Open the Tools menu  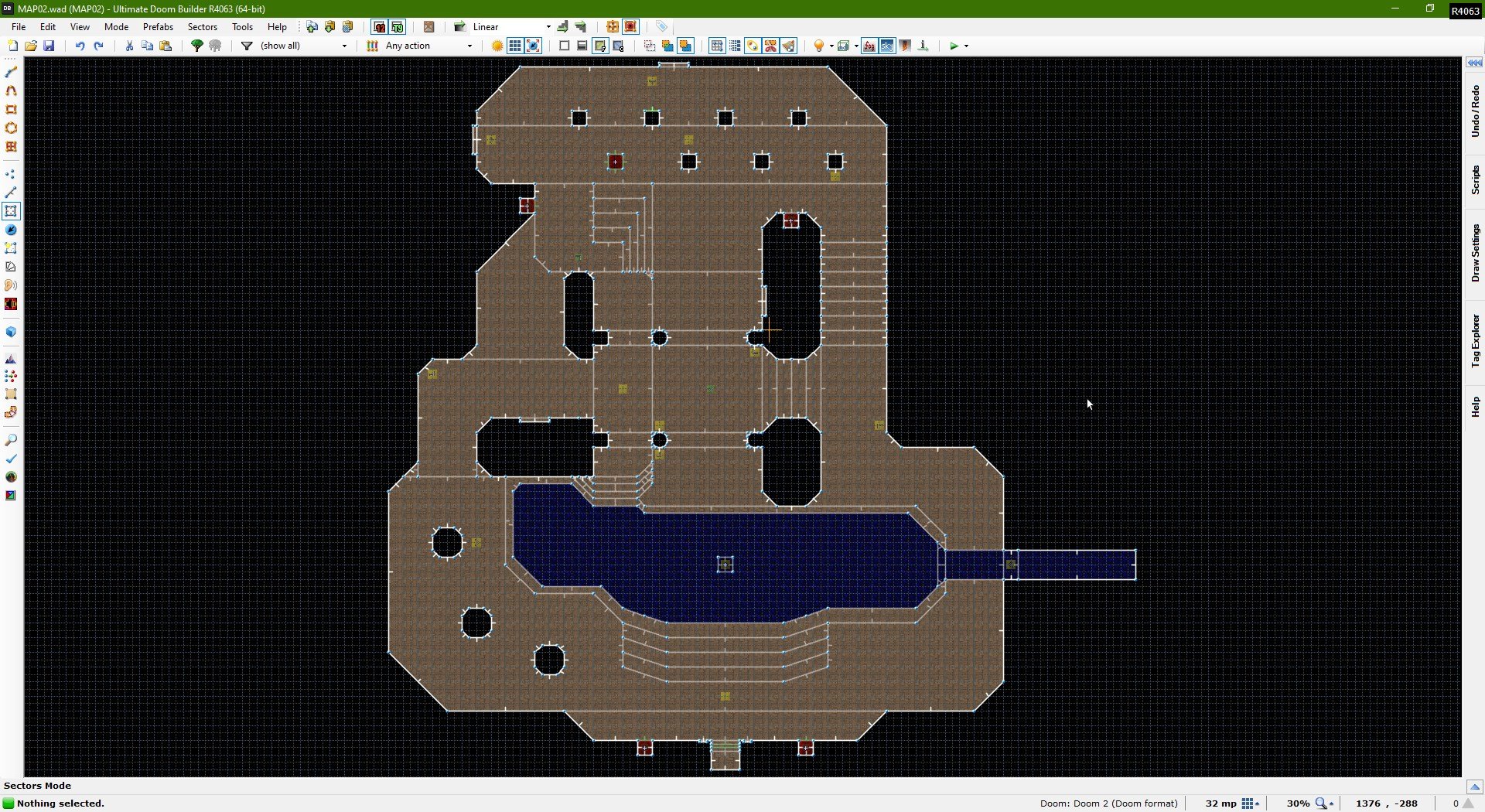(243, 26)
